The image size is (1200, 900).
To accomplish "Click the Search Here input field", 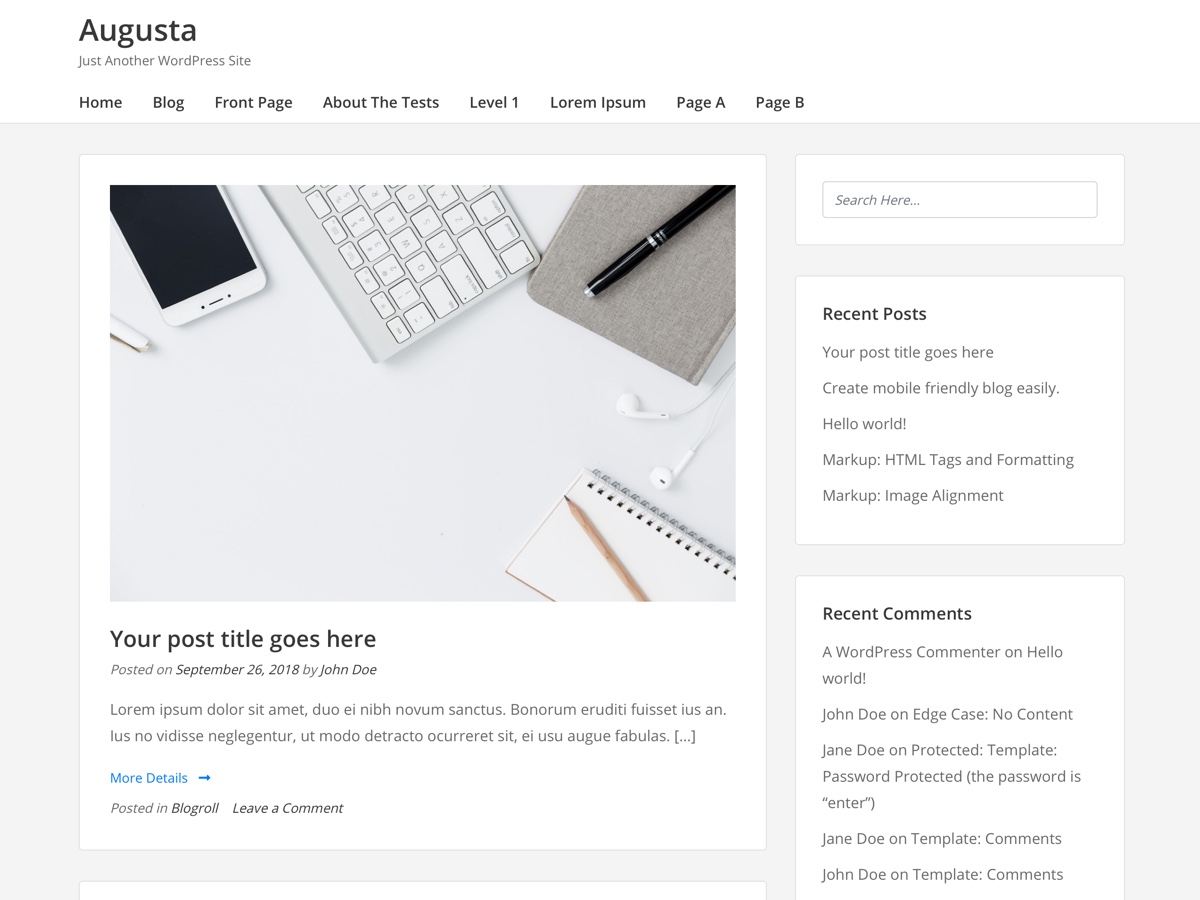I will (959, 199).
